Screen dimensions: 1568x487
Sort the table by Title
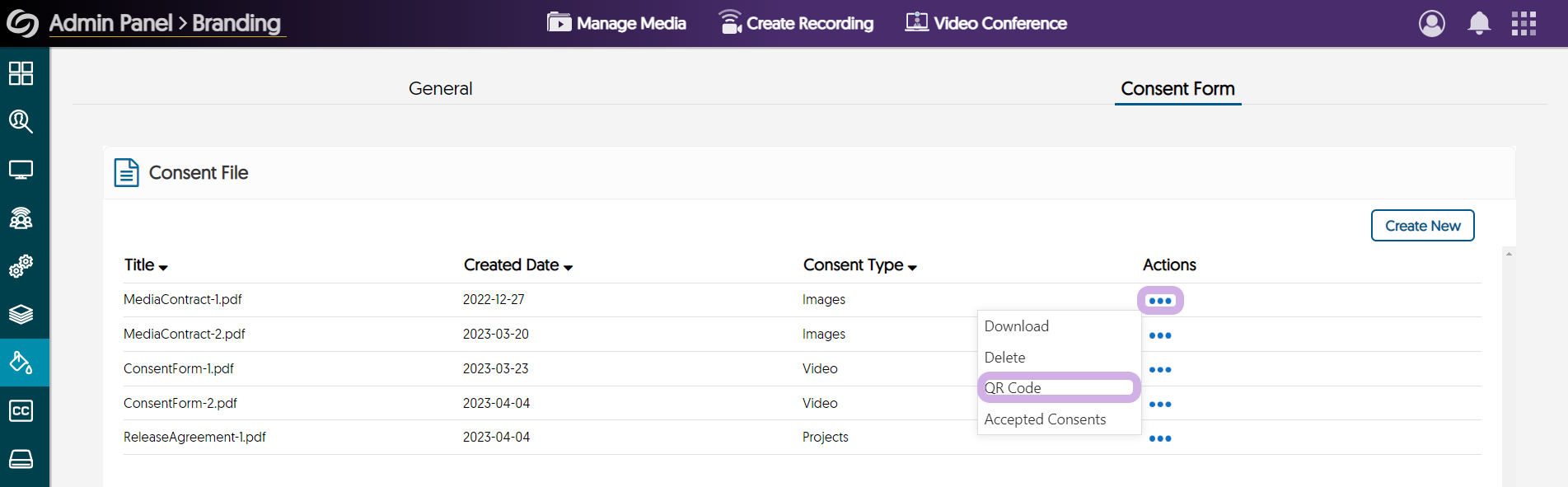click(x=146, y=265)
